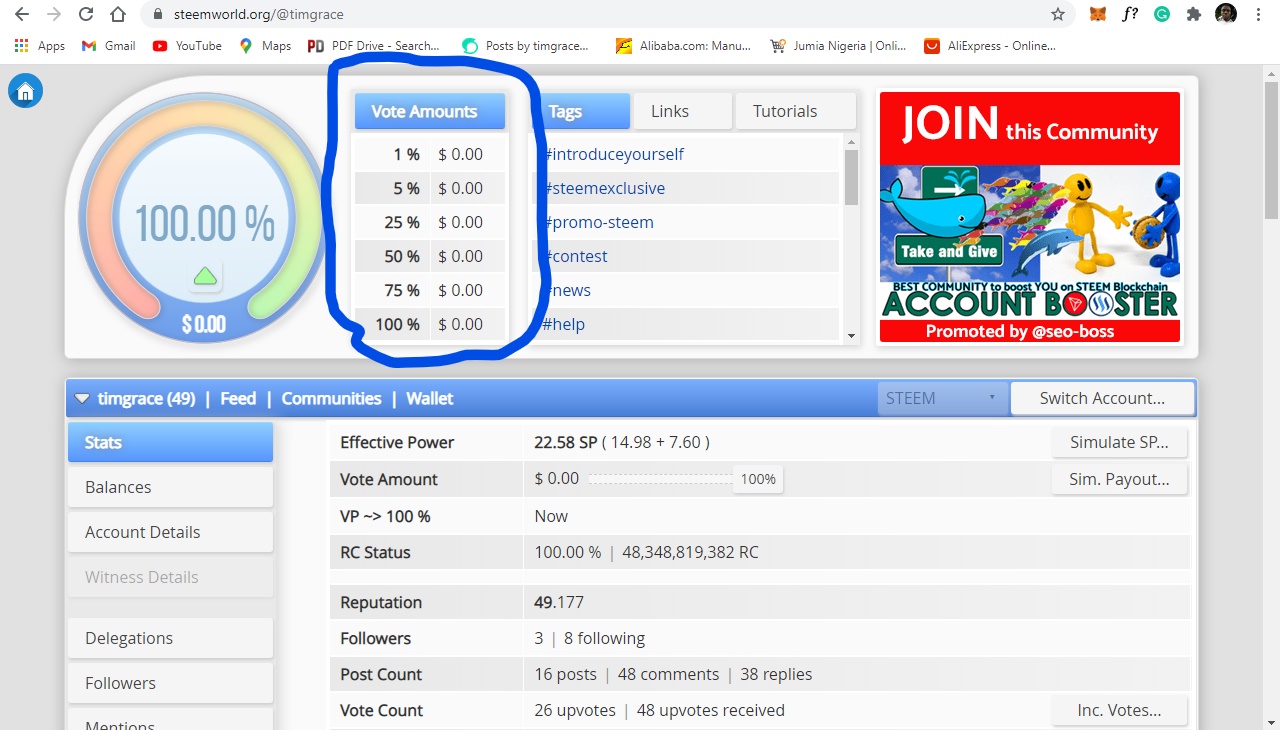Open the f? extension icon

[1130, 15]
